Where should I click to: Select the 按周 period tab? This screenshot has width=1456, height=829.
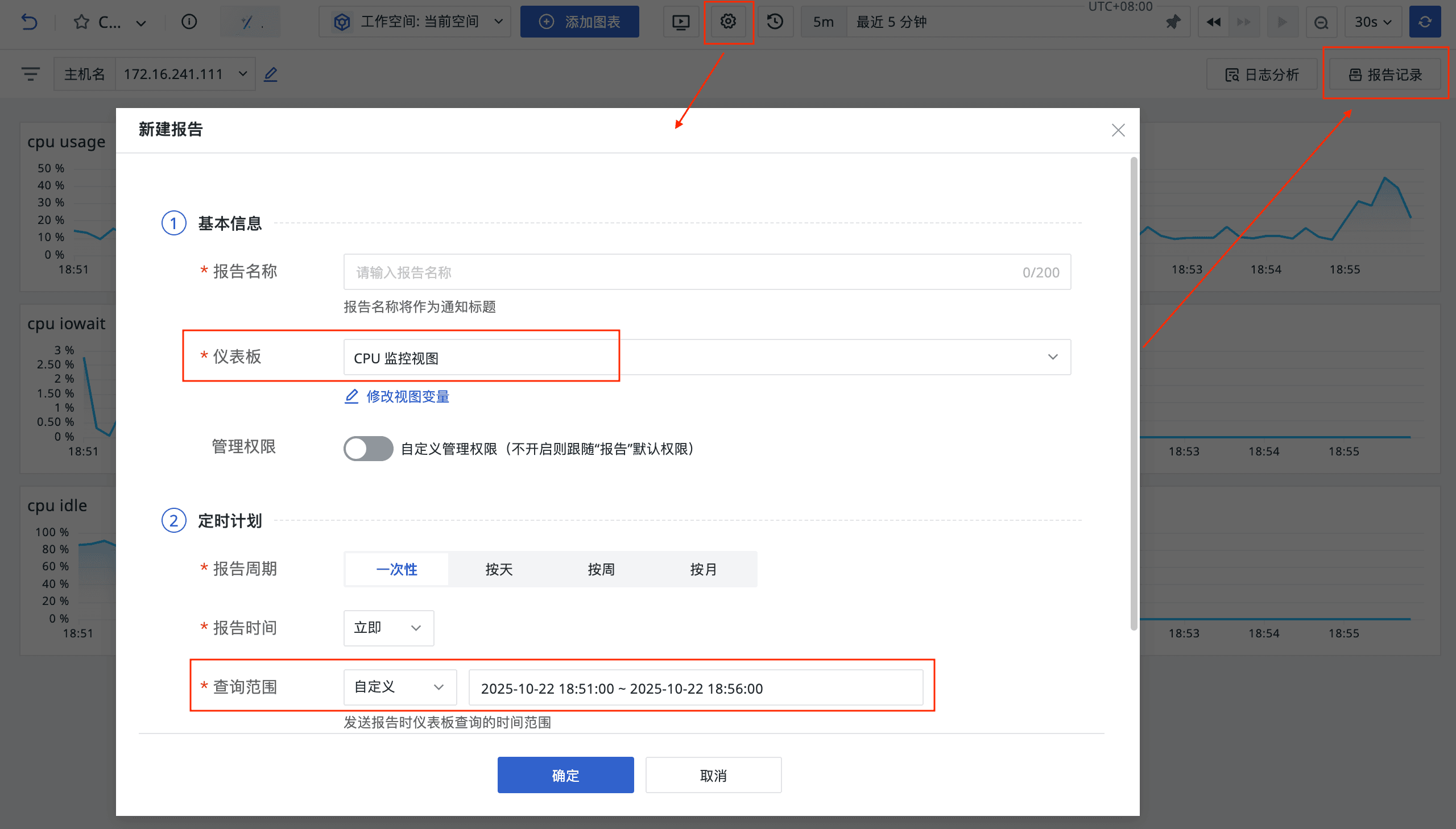(x=601, y=569)
